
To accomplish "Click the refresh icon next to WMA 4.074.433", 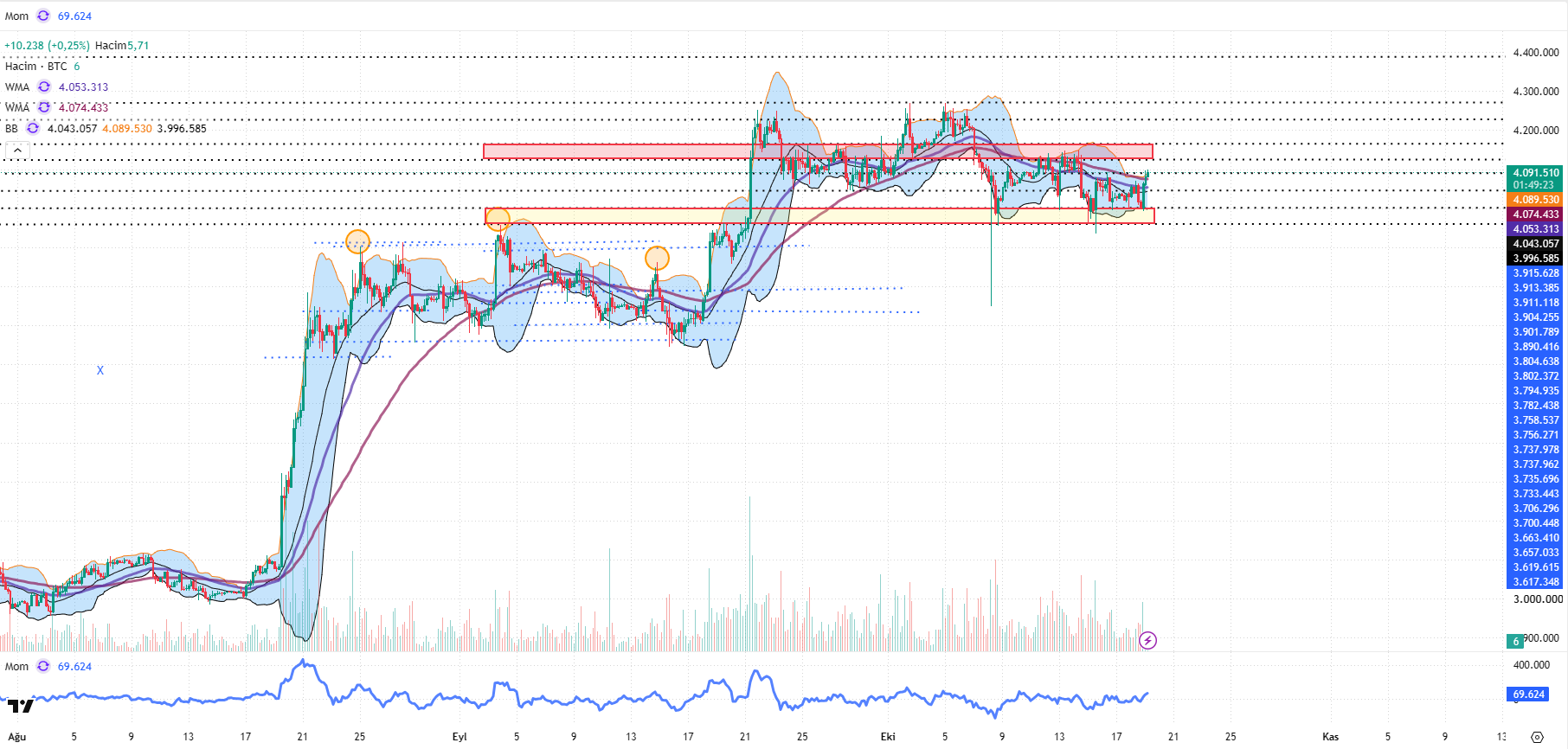I will click(44, 107).
